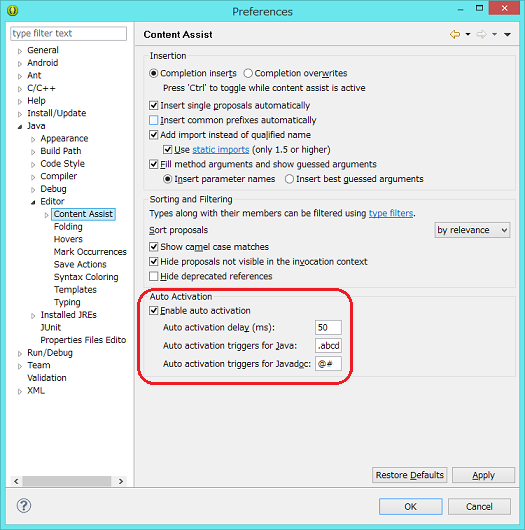Expand the Debug node
The image size is (525, 530).
[33, 190]
